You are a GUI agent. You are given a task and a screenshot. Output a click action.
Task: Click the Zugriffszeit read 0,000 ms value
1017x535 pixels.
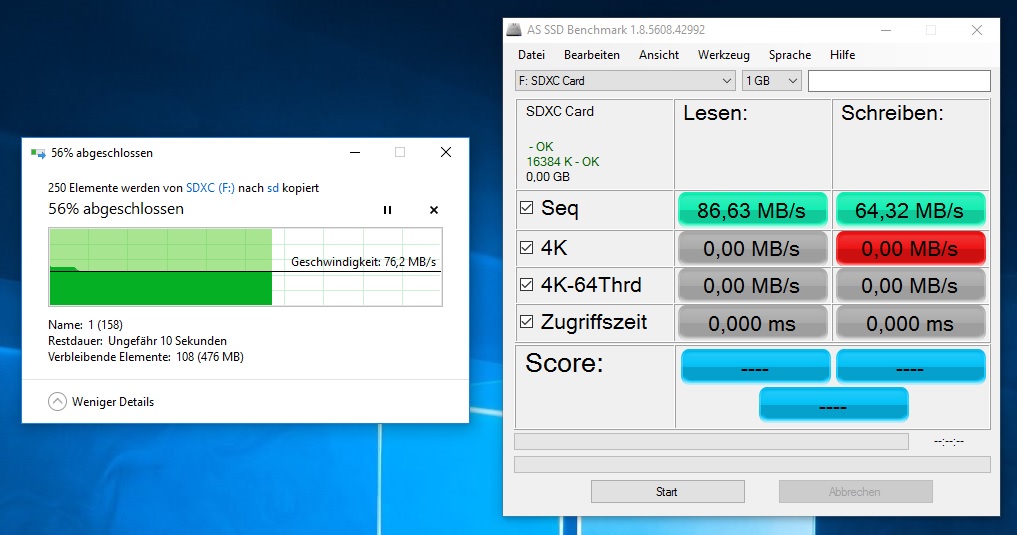pyautogui.click(x=752, y=323)
